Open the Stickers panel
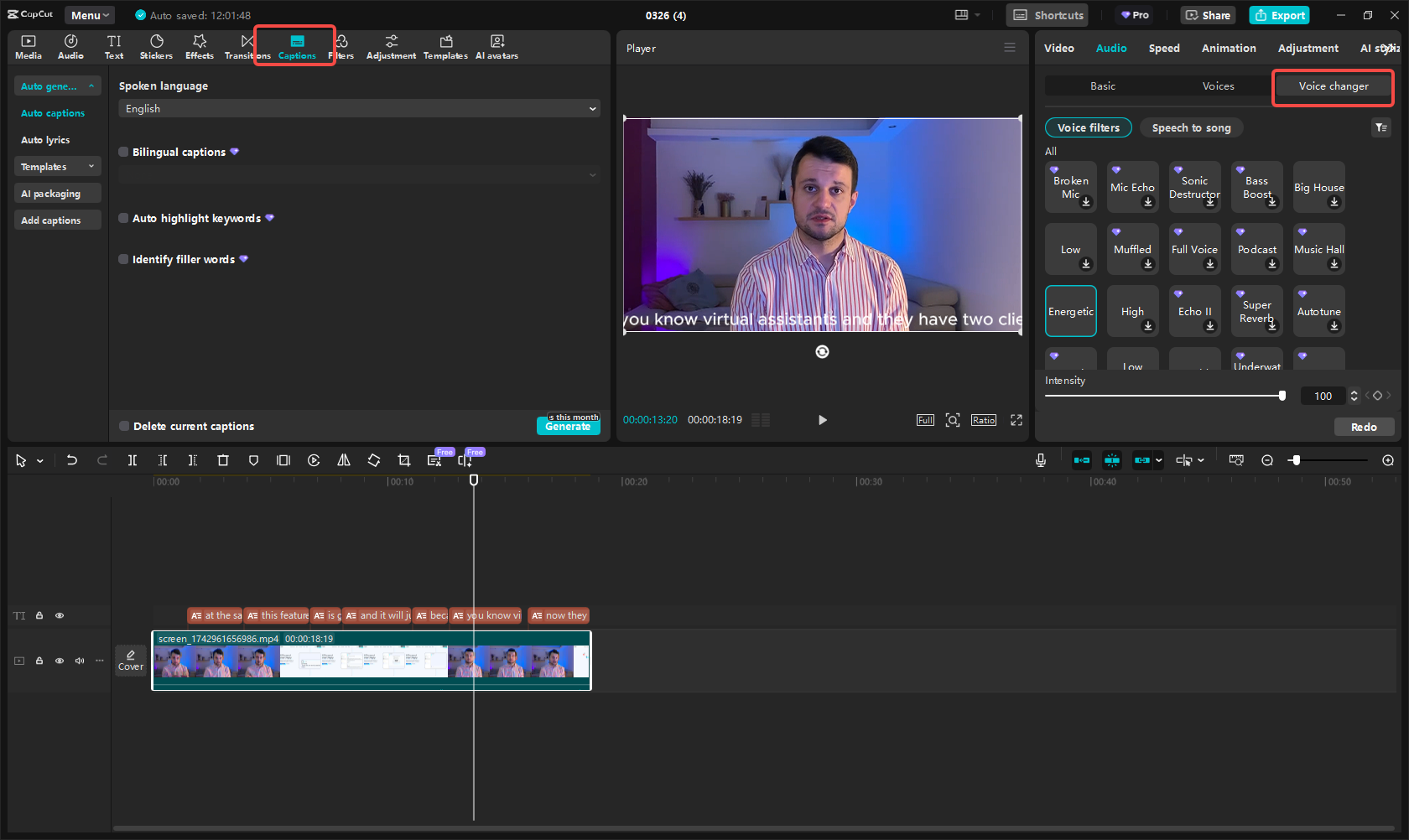1409x840 pixels. pos(156,46)
